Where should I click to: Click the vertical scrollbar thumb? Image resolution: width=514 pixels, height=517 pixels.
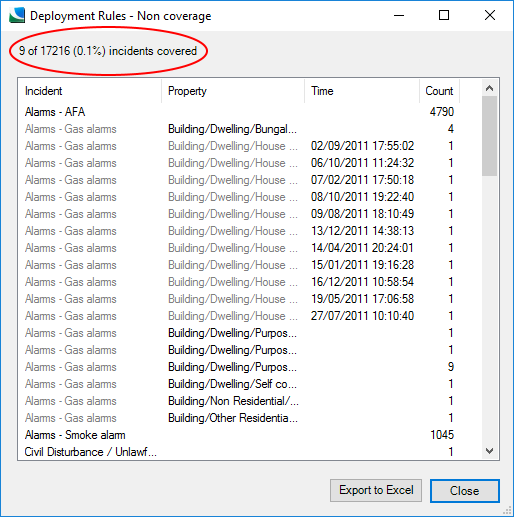click(x=489, y=136)
